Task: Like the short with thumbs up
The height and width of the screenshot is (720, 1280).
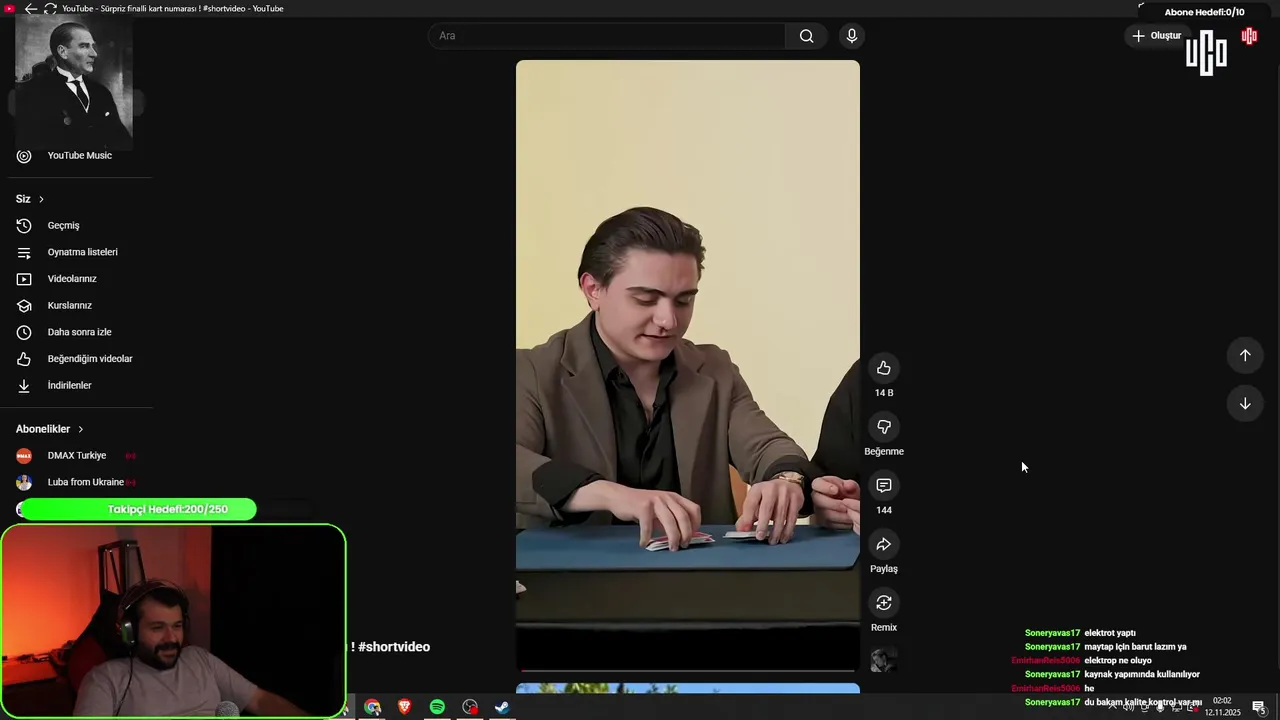Action: click(884, 368)
